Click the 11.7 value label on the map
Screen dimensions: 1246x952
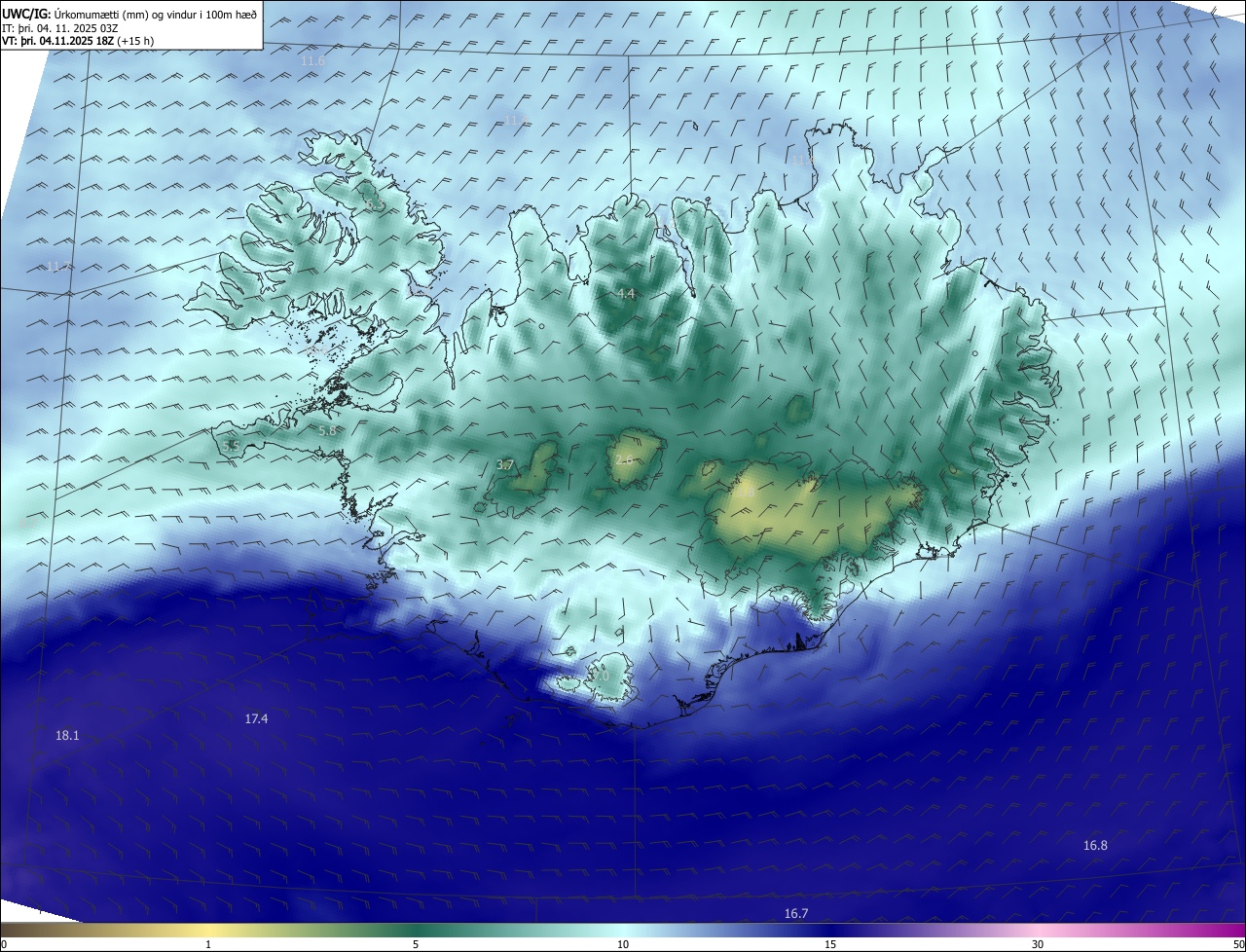pos(59,267)
